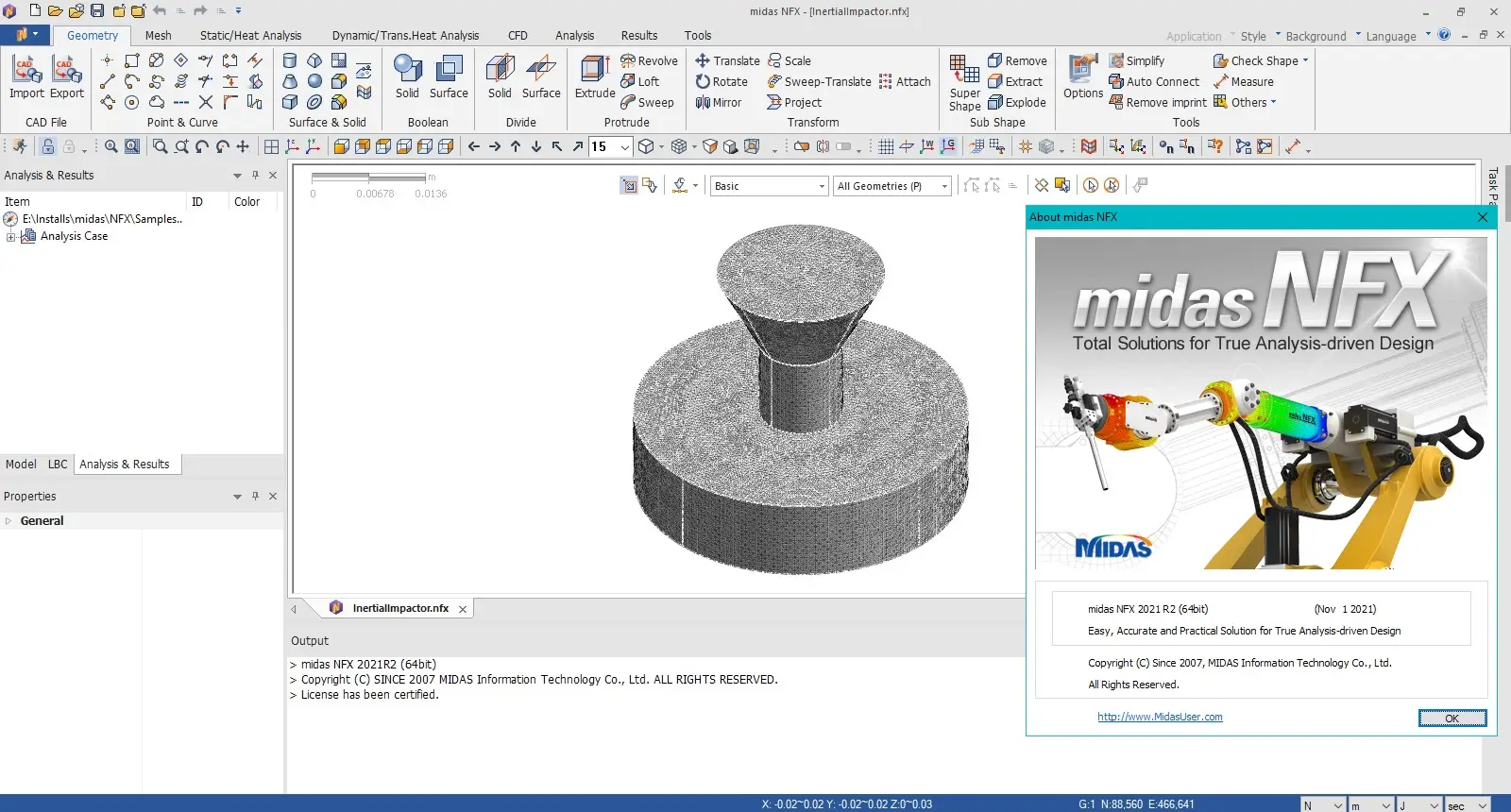Choose the Divide Solid tool
1511x812 pixels.
(x=500, y=77)
